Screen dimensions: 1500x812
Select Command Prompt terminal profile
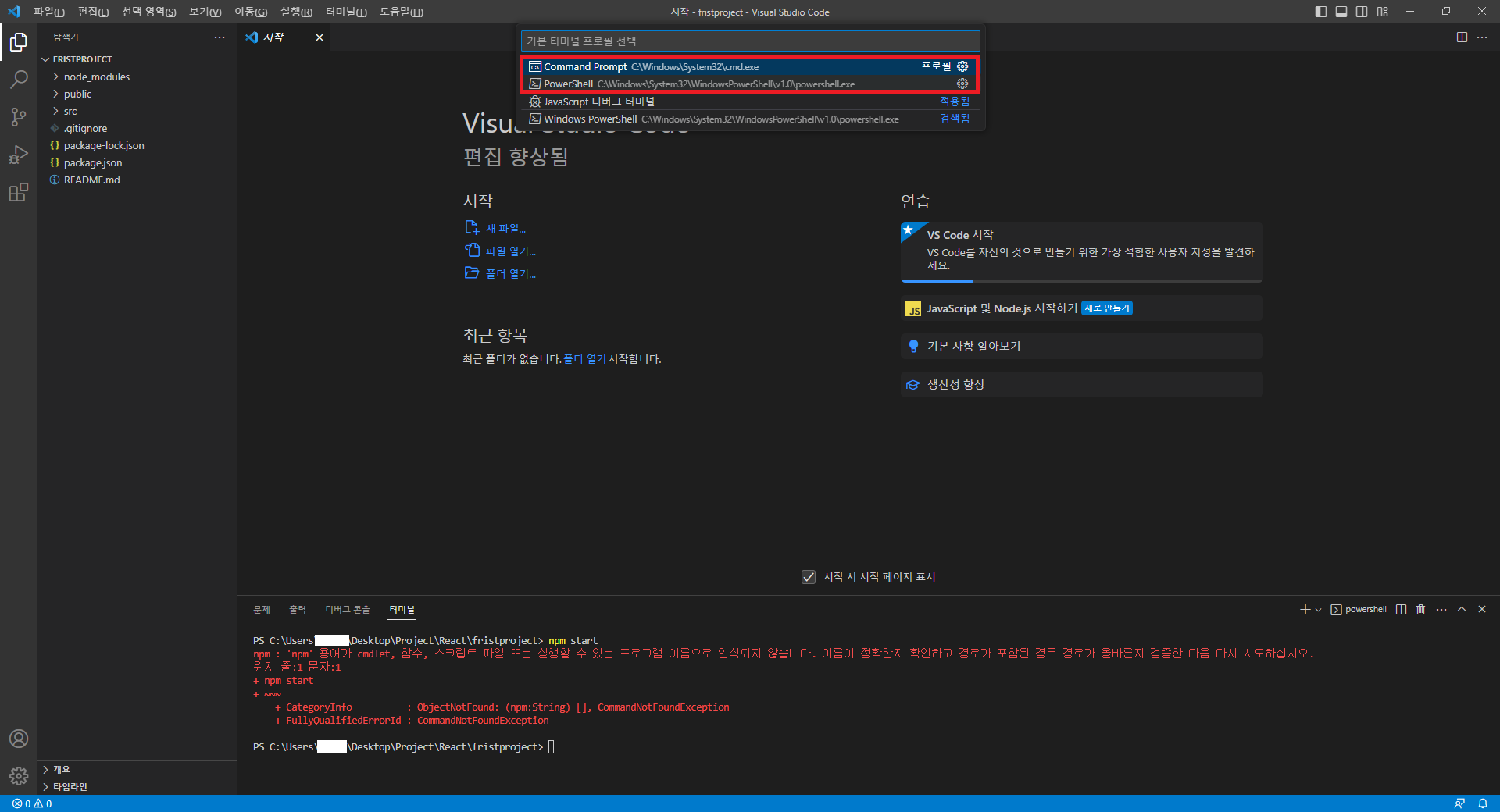click(749, 66)
